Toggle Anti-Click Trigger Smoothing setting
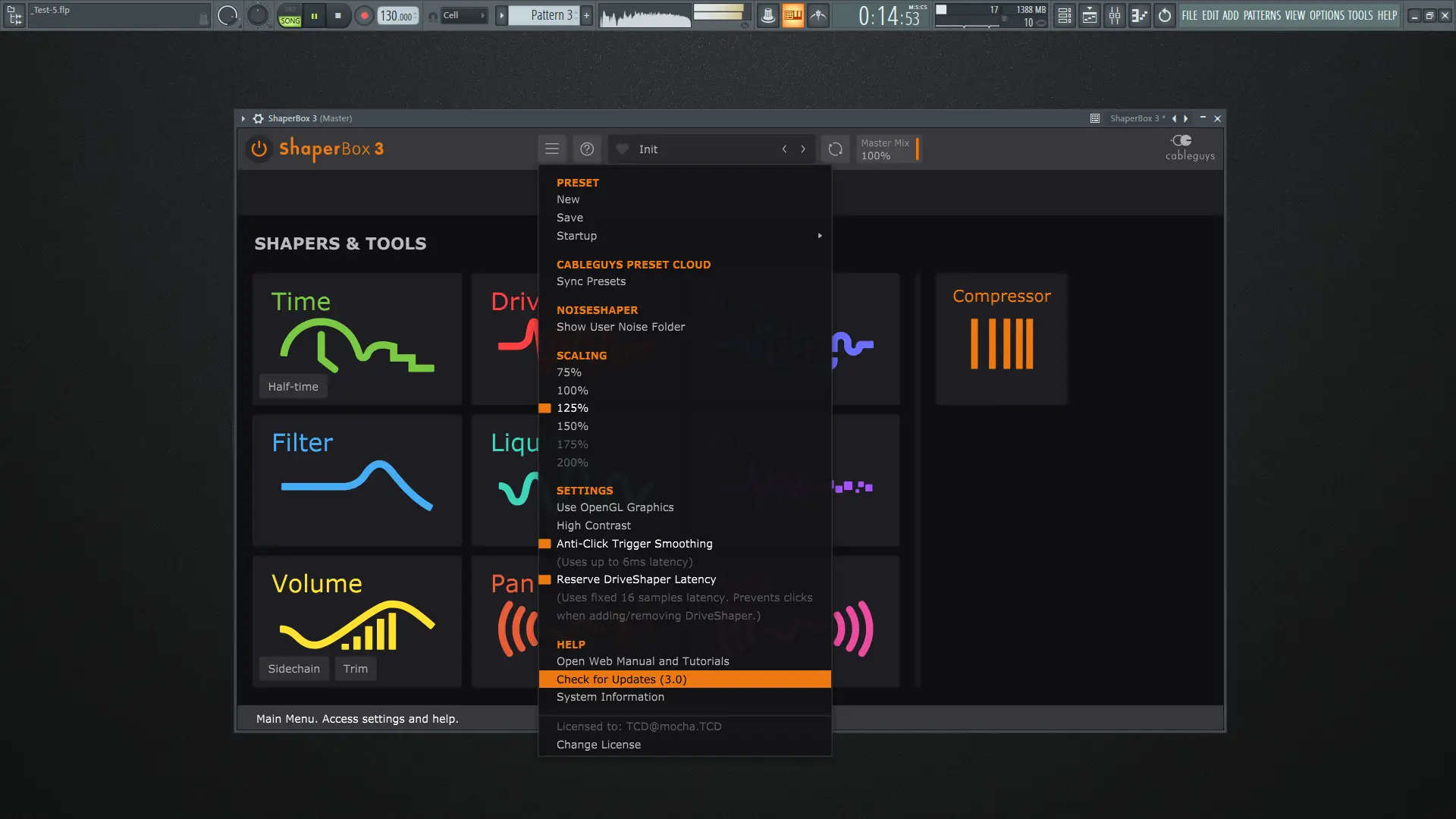 pyautogui.click(x=634, y=544)
